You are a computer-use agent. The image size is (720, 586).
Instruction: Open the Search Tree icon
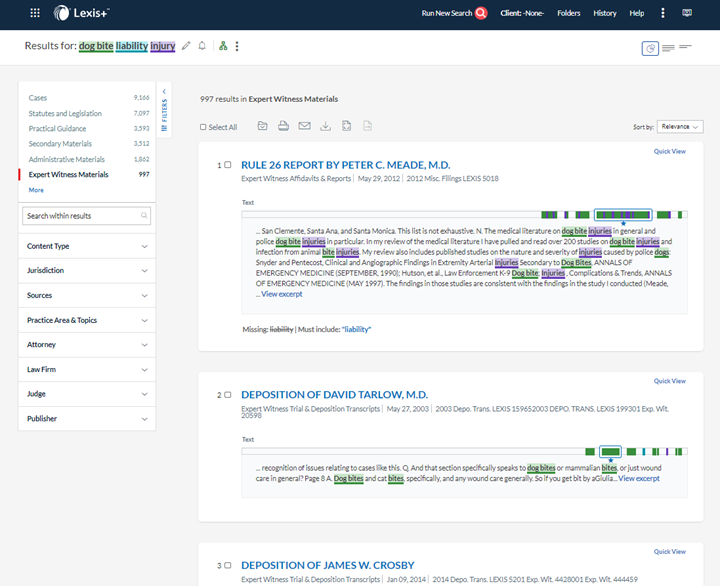223,46
